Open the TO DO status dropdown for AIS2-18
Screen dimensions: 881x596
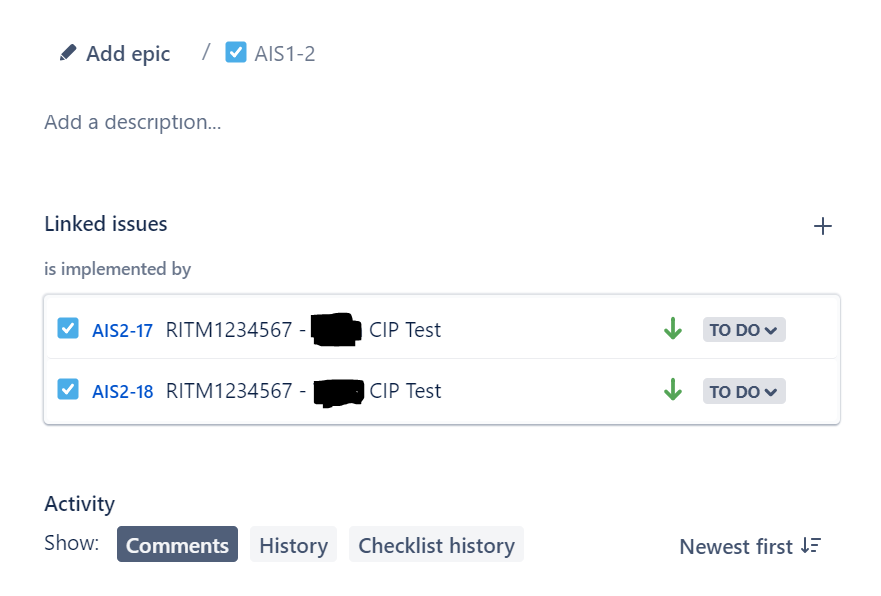[x=743, y=390]
